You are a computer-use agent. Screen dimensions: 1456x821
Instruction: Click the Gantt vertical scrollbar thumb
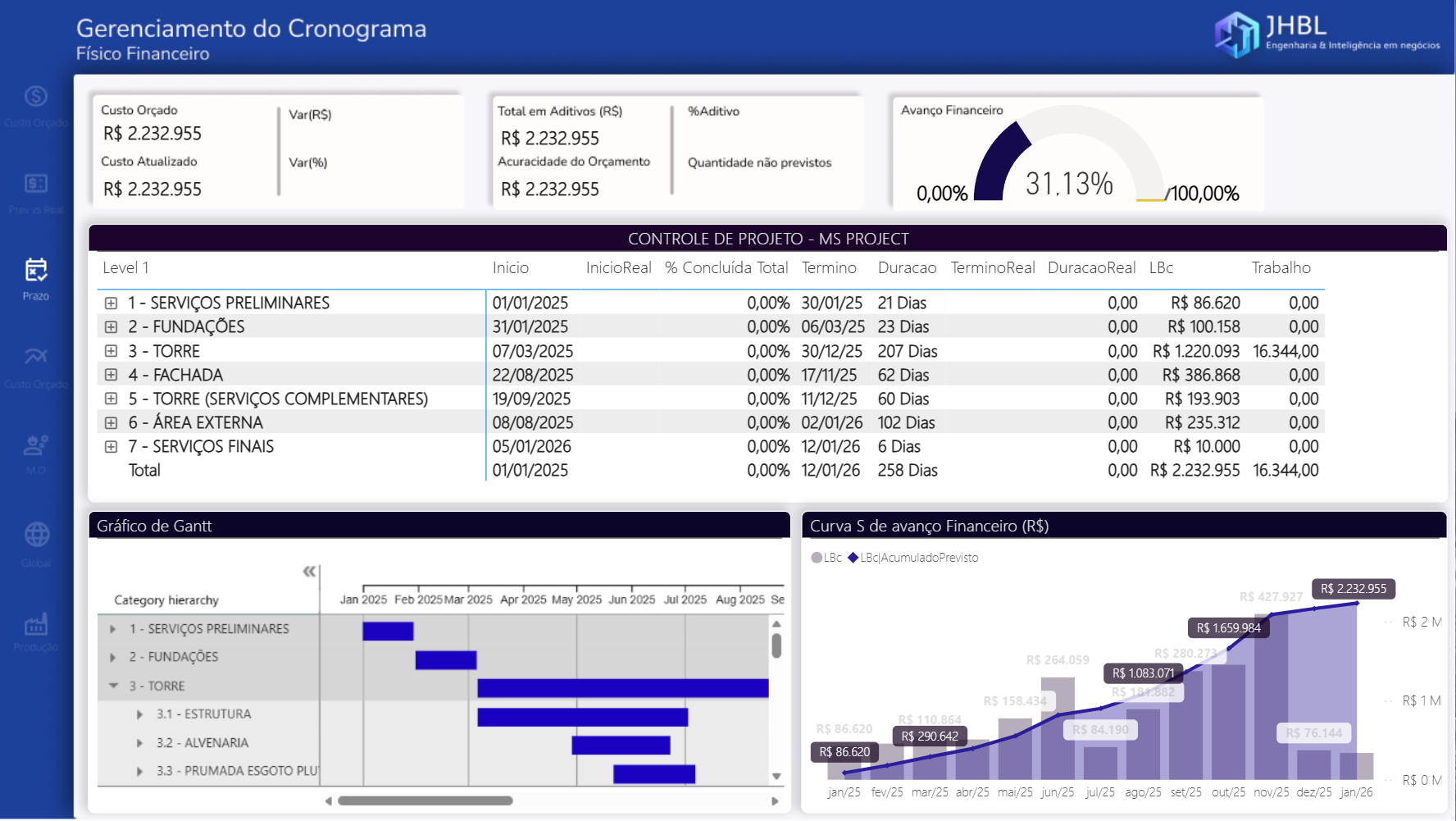coord(776,645)
